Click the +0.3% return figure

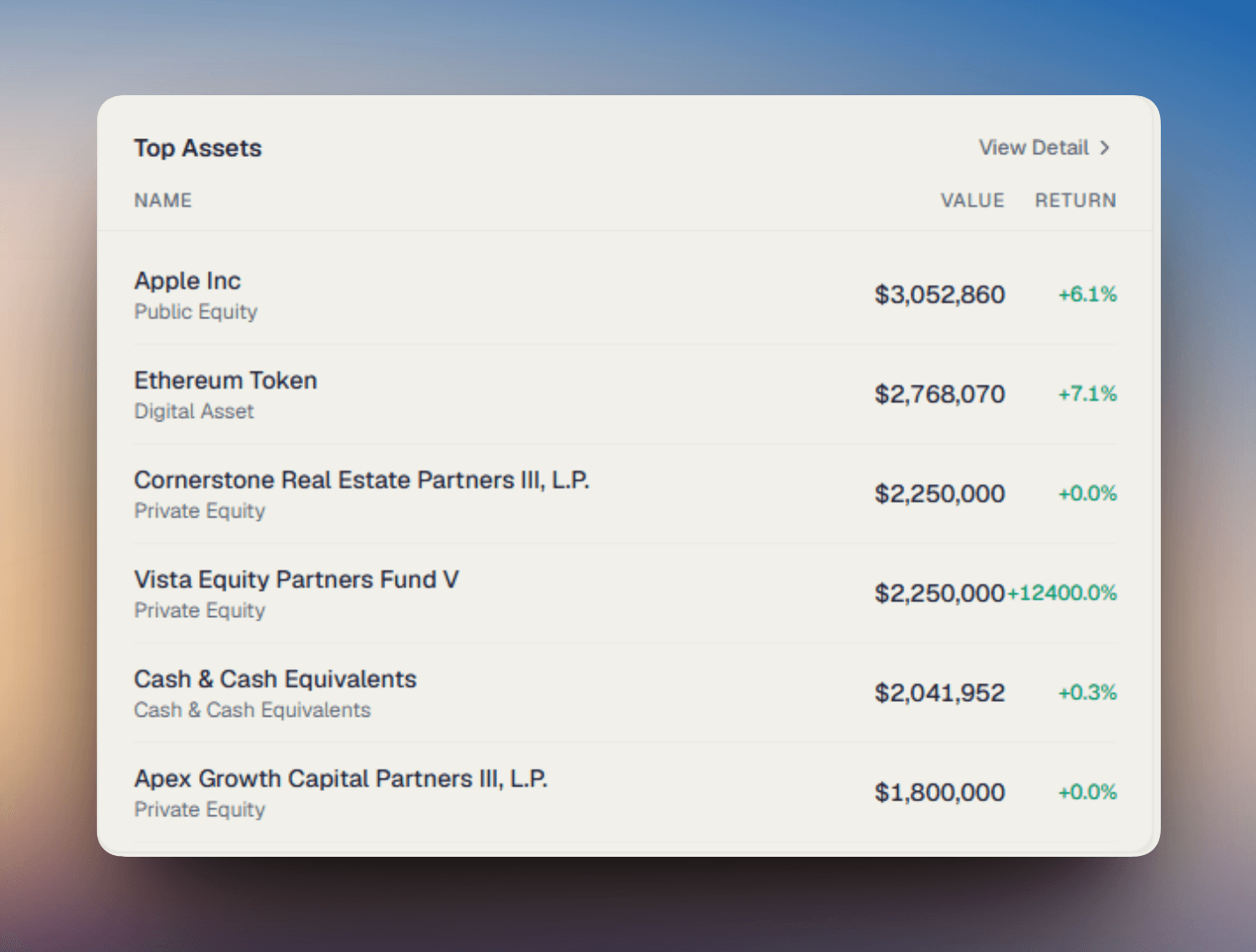click(1088, 693)
